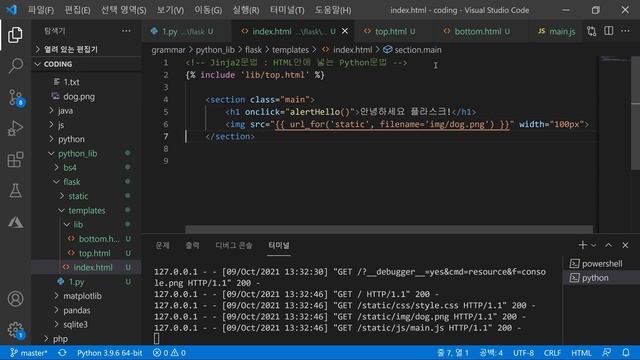The image size is (640, 360).
Task: Select Python 3.9.6 64-bit interpreter
Action: (109, 353)
